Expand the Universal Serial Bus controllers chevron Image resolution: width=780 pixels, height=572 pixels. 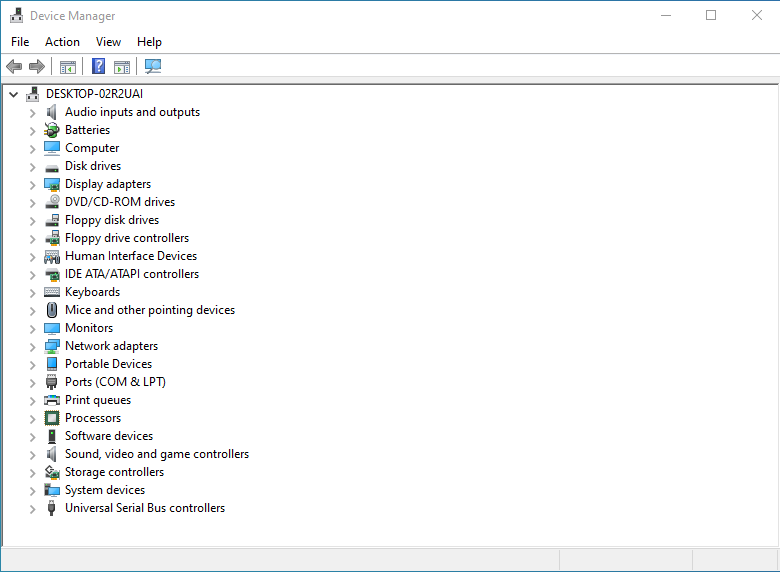pyautogui.click(x=32, y=509)
